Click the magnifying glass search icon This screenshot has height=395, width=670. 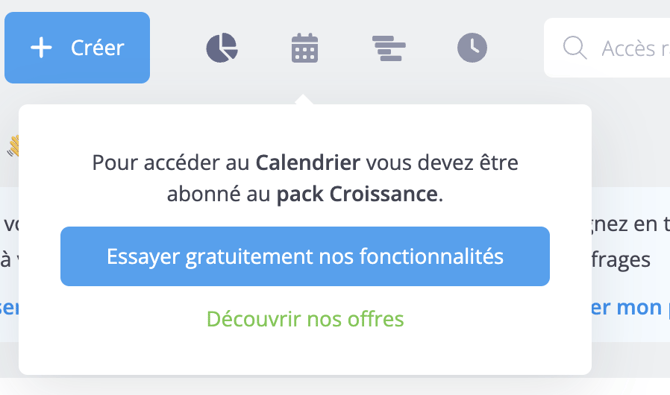(574, 47)
